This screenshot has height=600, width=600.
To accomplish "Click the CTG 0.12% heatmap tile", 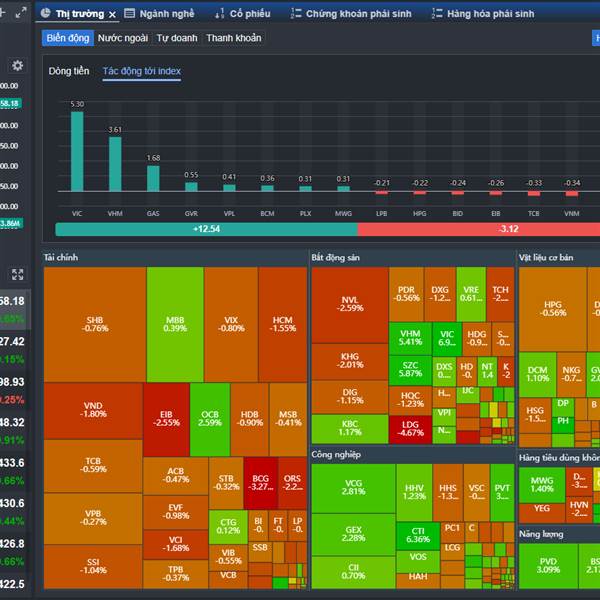I will (228, 527).
